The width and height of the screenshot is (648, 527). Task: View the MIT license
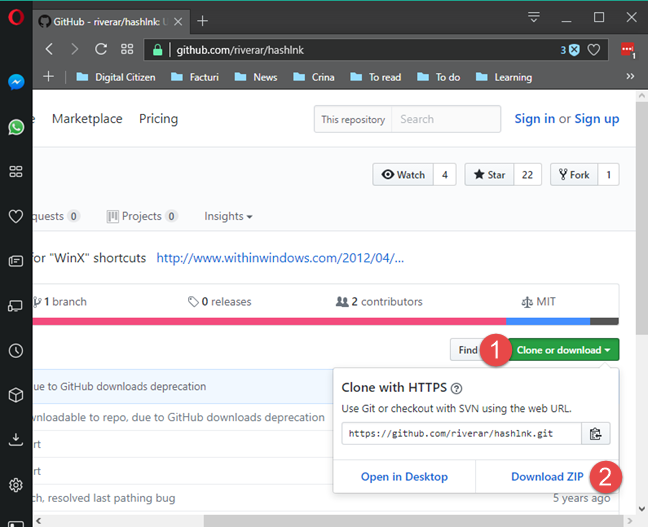coord(538,302)
